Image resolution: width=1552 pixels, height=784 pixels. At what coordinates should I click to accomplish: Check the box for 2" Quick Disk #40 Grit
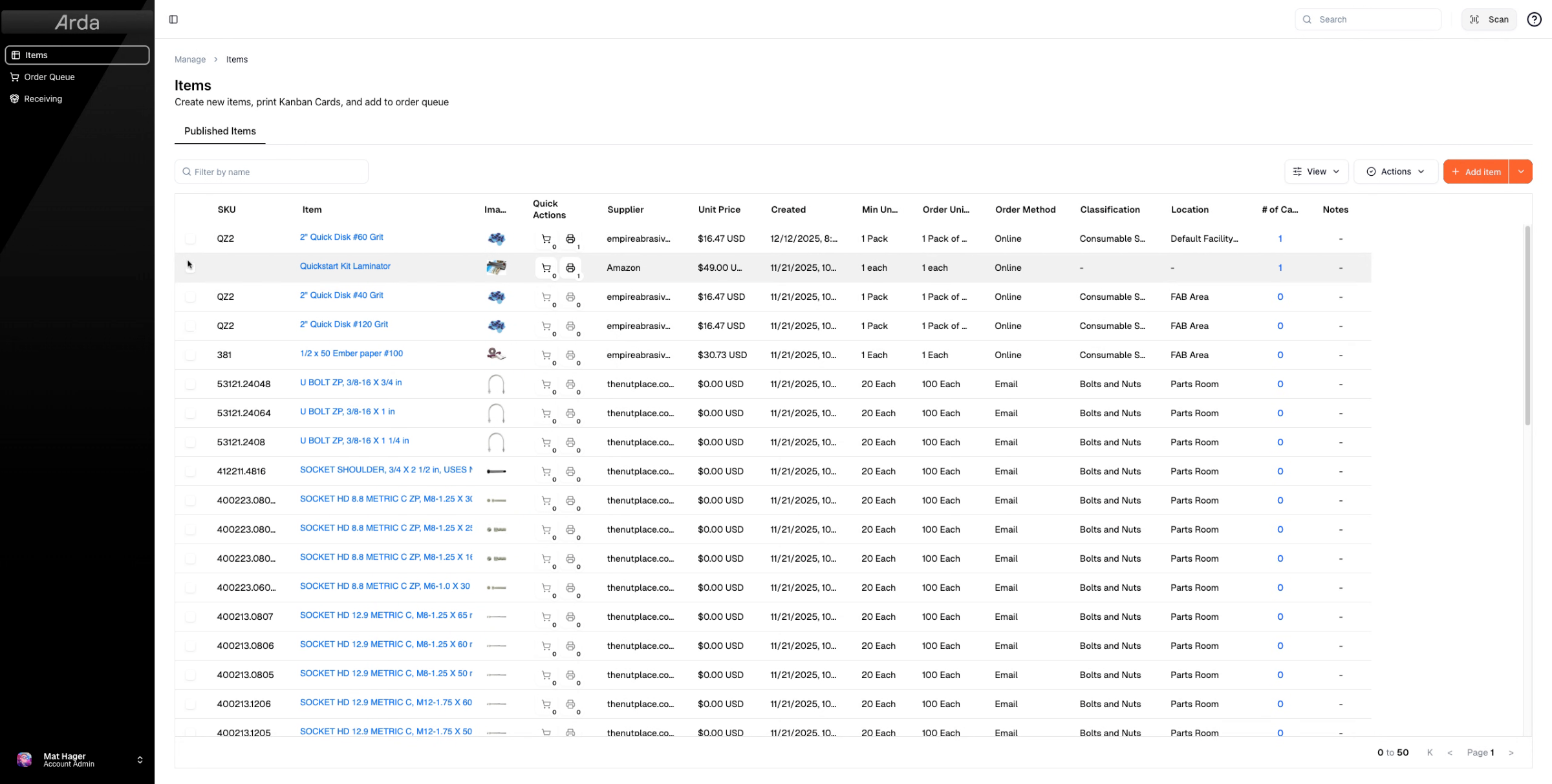point(190,297)
